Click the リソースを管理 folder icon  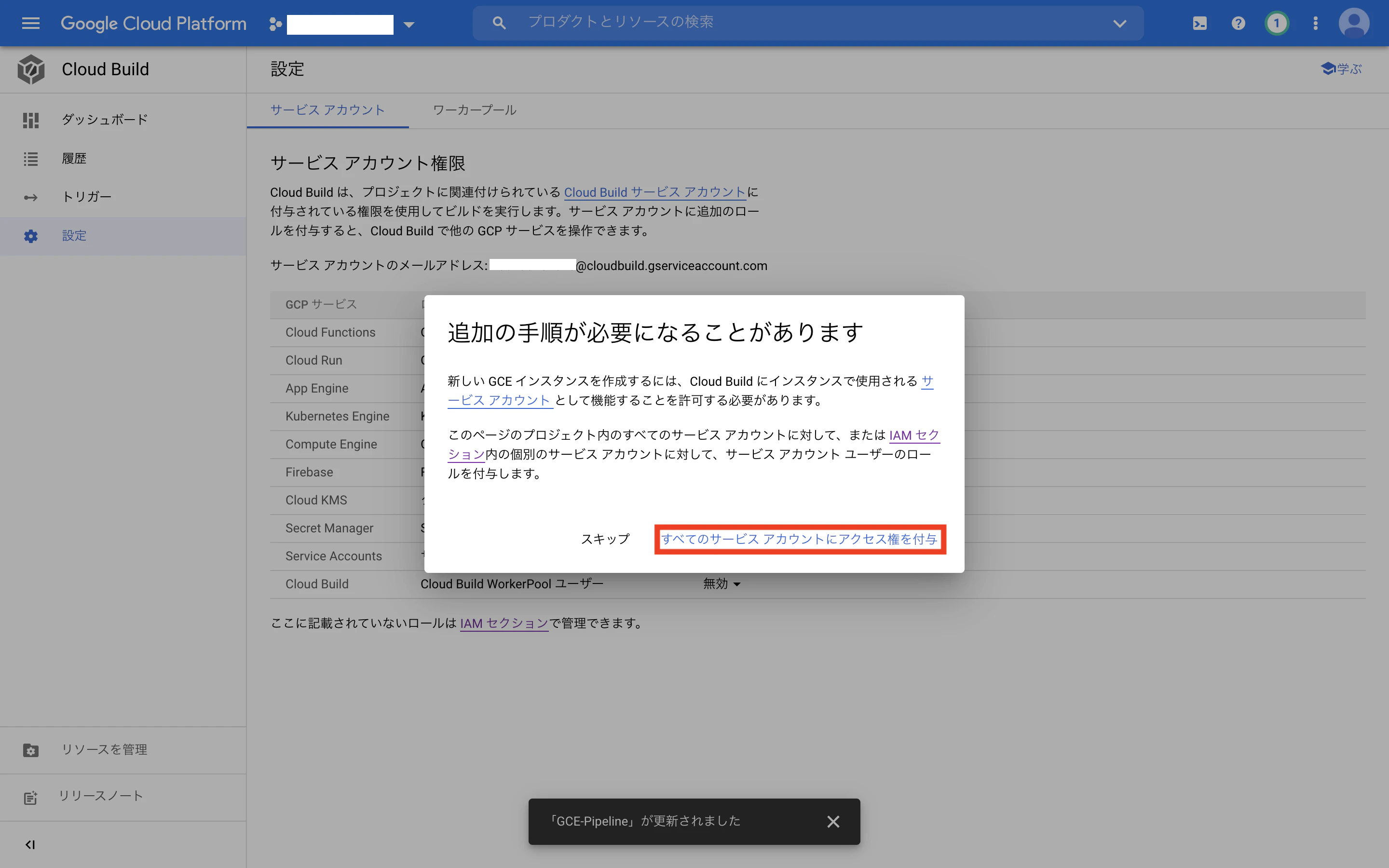click(x=30, y=750)
